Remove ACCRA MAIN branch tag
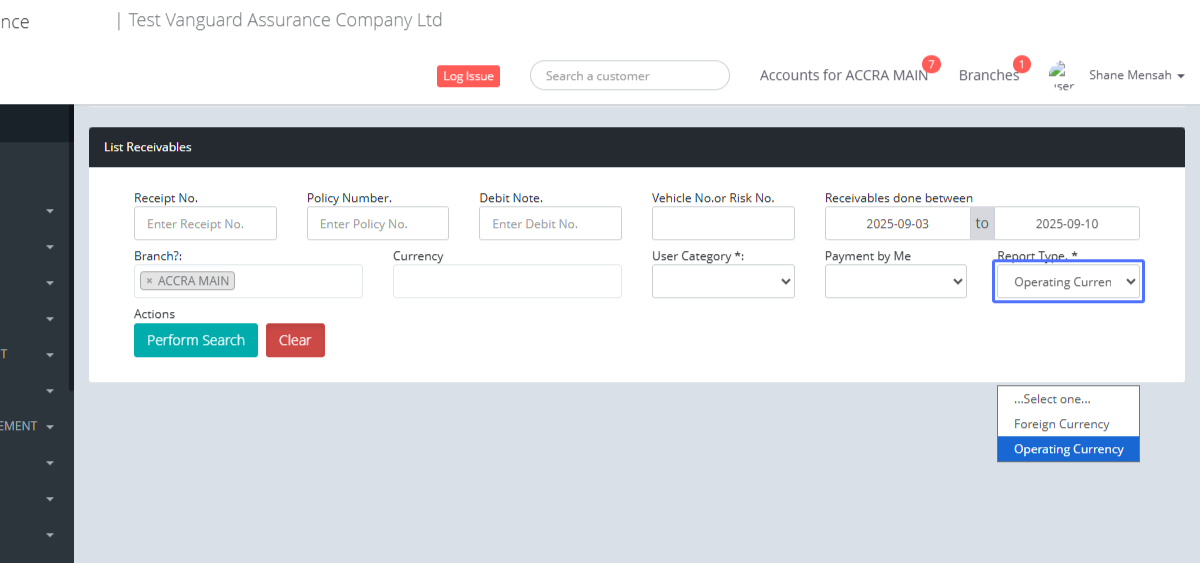Image resolution: width=1200 pixels, height=563 pixels. coord(150,281)
